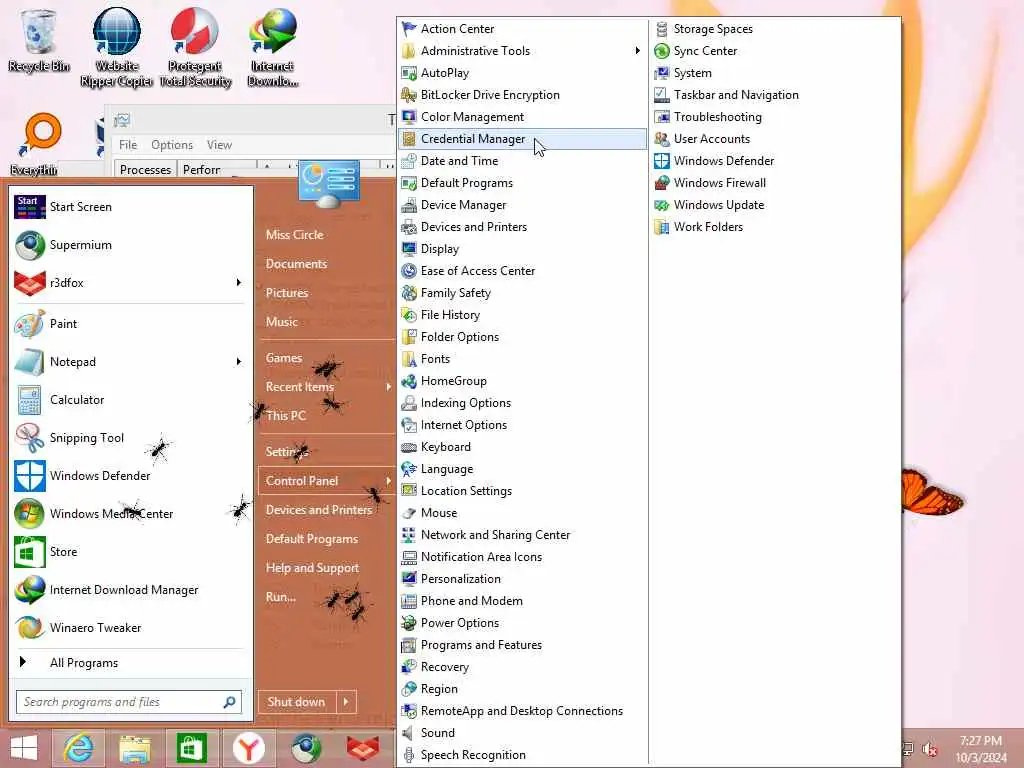
Task: Click the Windows Firewall icon
Action: click(x=662, y=183)
